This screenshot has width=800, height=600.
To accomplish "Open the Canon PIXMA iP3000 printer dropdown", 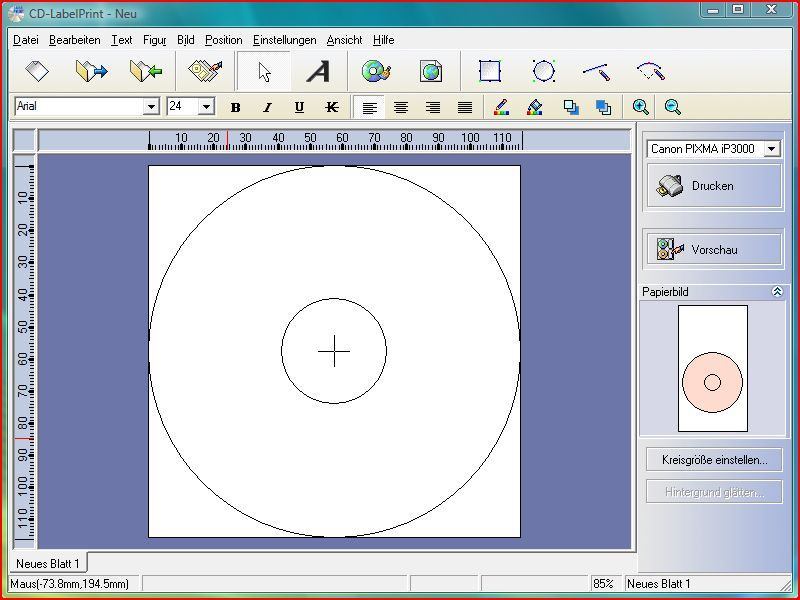I will pos(771,149).
